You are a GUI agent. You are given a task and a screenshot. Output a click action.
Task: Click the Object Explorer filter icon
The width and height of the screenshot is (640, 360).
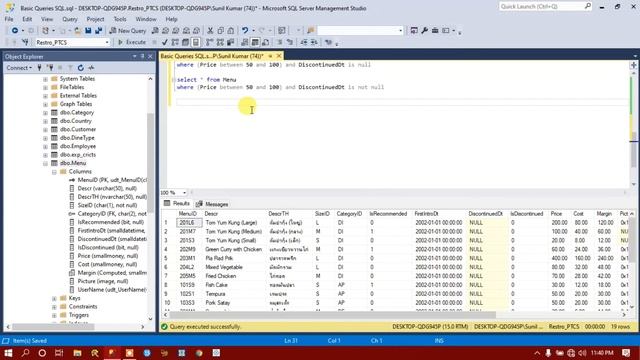click(70, 68)
